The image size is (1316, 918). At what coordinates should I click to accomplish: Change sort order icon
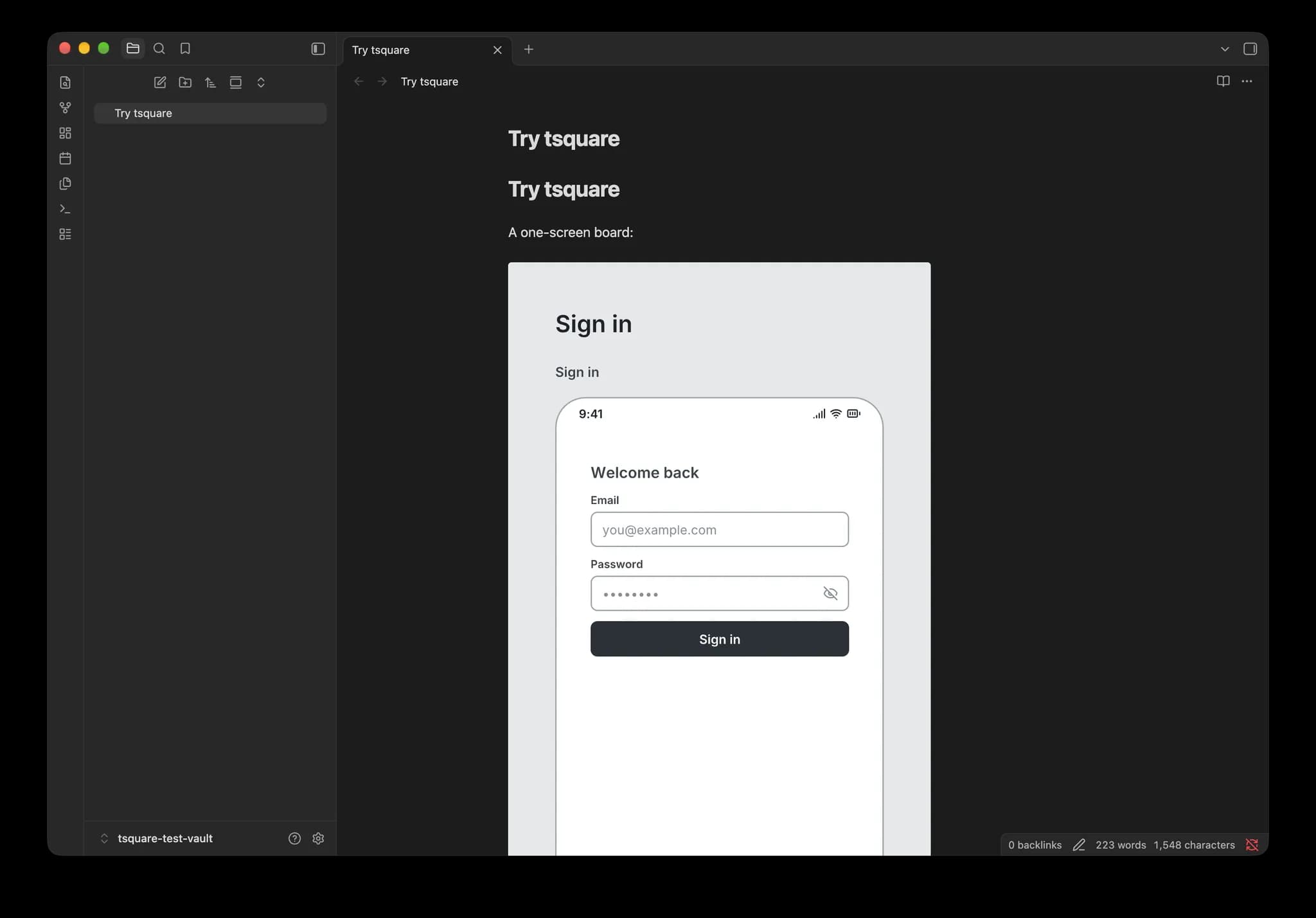(x=210, y=82)
